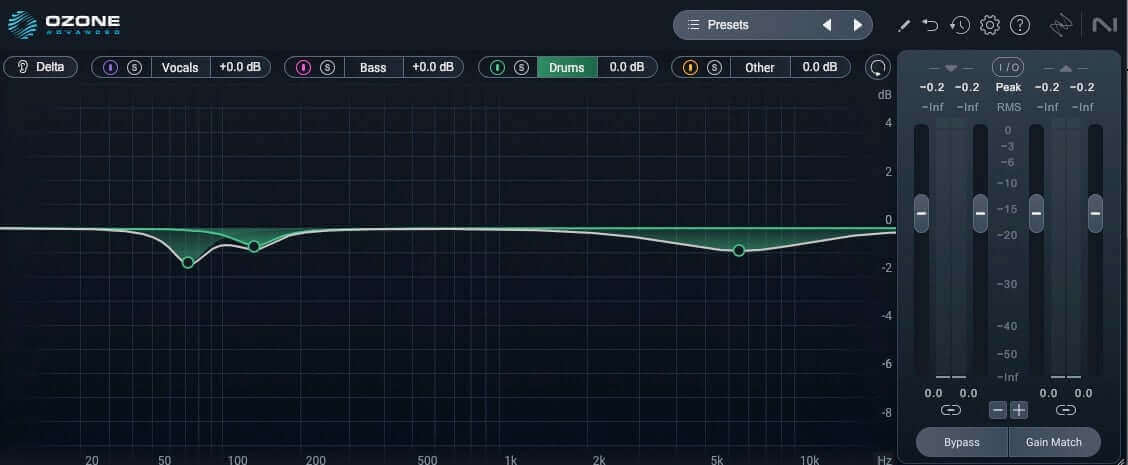This screenshot has width=1128, height=465.
Task: Click the Bass +0.0 dB gain field
Action: pos(433,67)
